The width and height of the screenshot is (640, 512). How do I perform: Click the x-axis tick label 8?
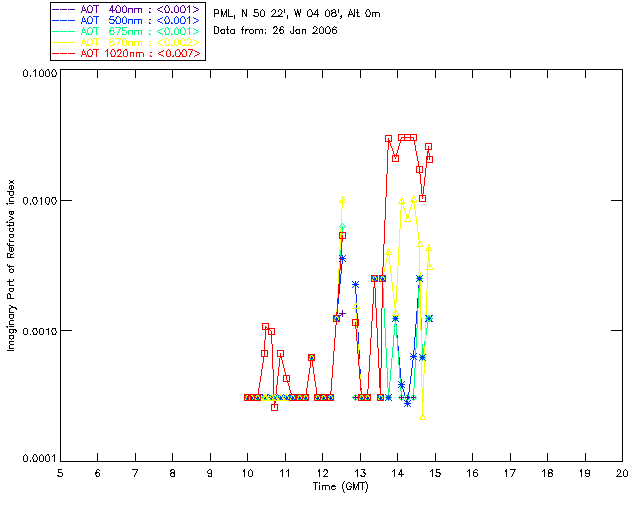(x=173, y=473)
